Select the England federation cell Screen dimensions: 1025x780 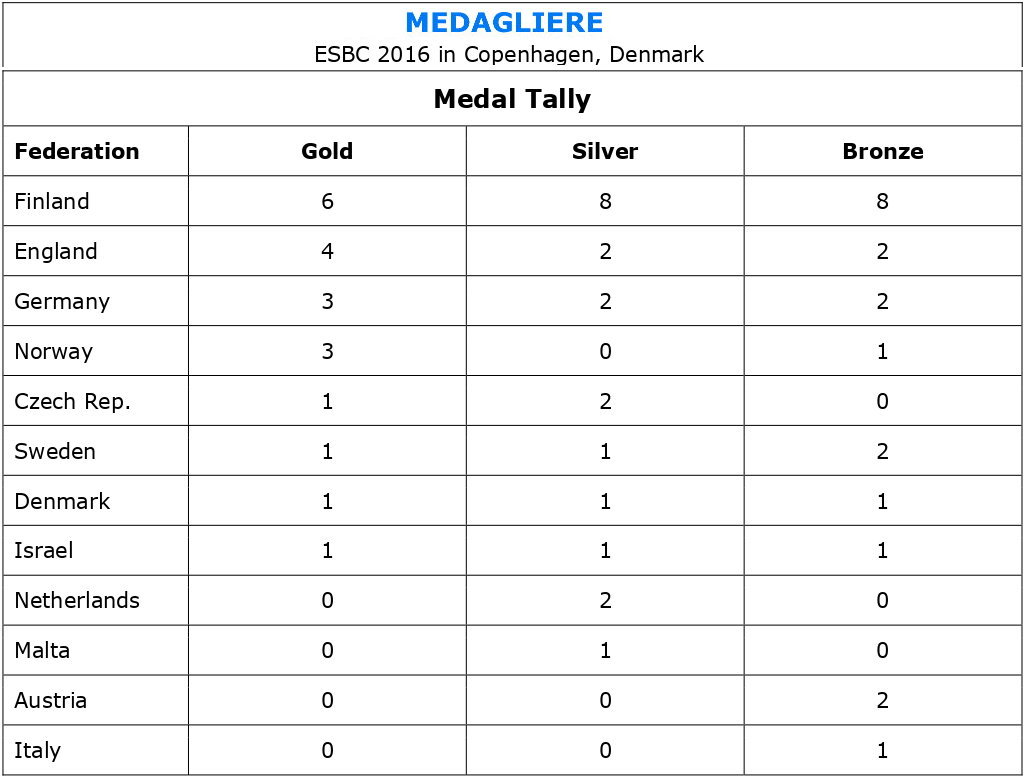tap(56, 252)
